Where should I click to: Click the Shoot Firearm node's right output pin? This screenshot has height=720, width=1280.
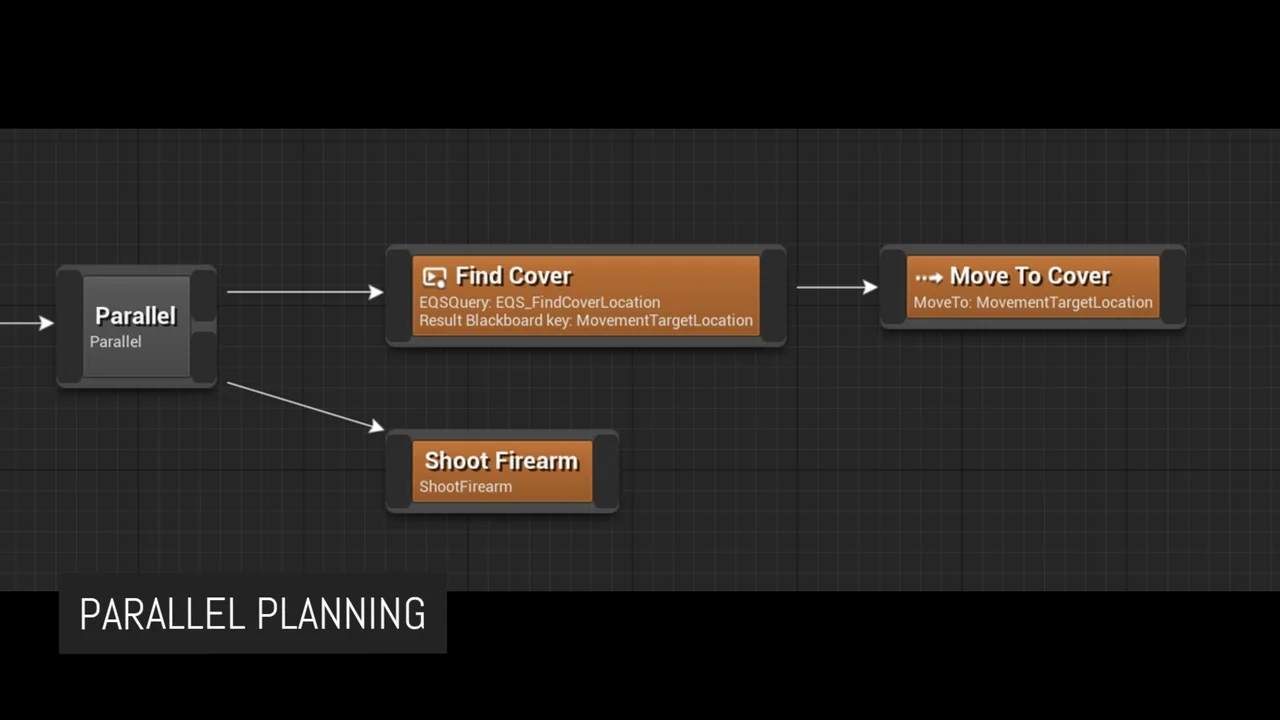click(606, 472)
